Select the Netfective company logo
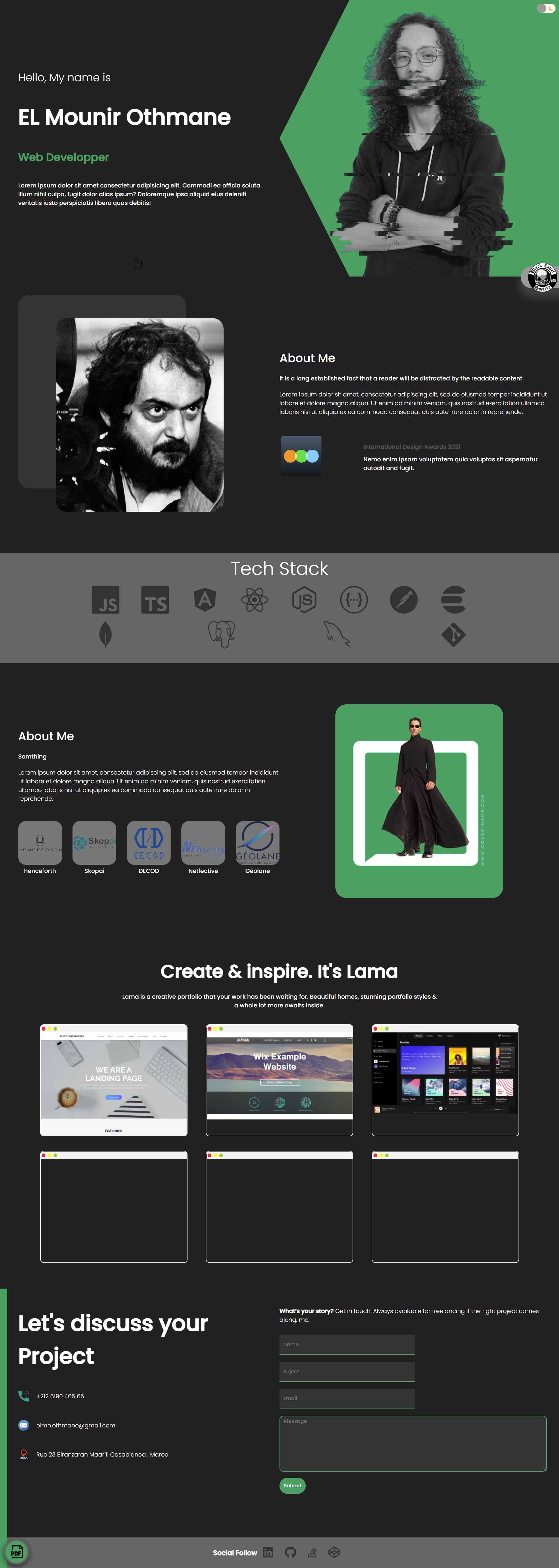Viewport: 559px width, 1568px height. tap(204, 843)
